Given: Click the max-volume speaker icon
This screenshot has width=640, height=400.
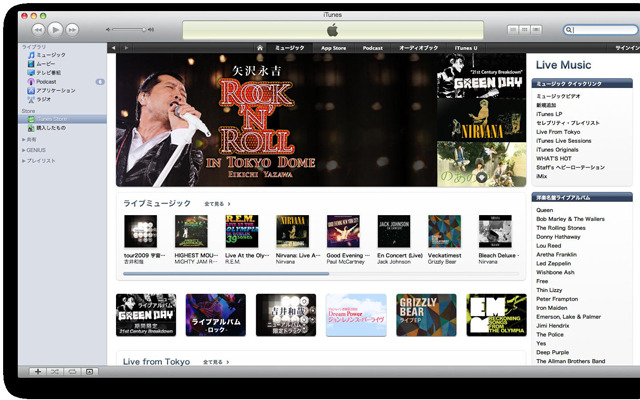Looking at the screenshot, I should pyautogui.click(x=151, y=30).
